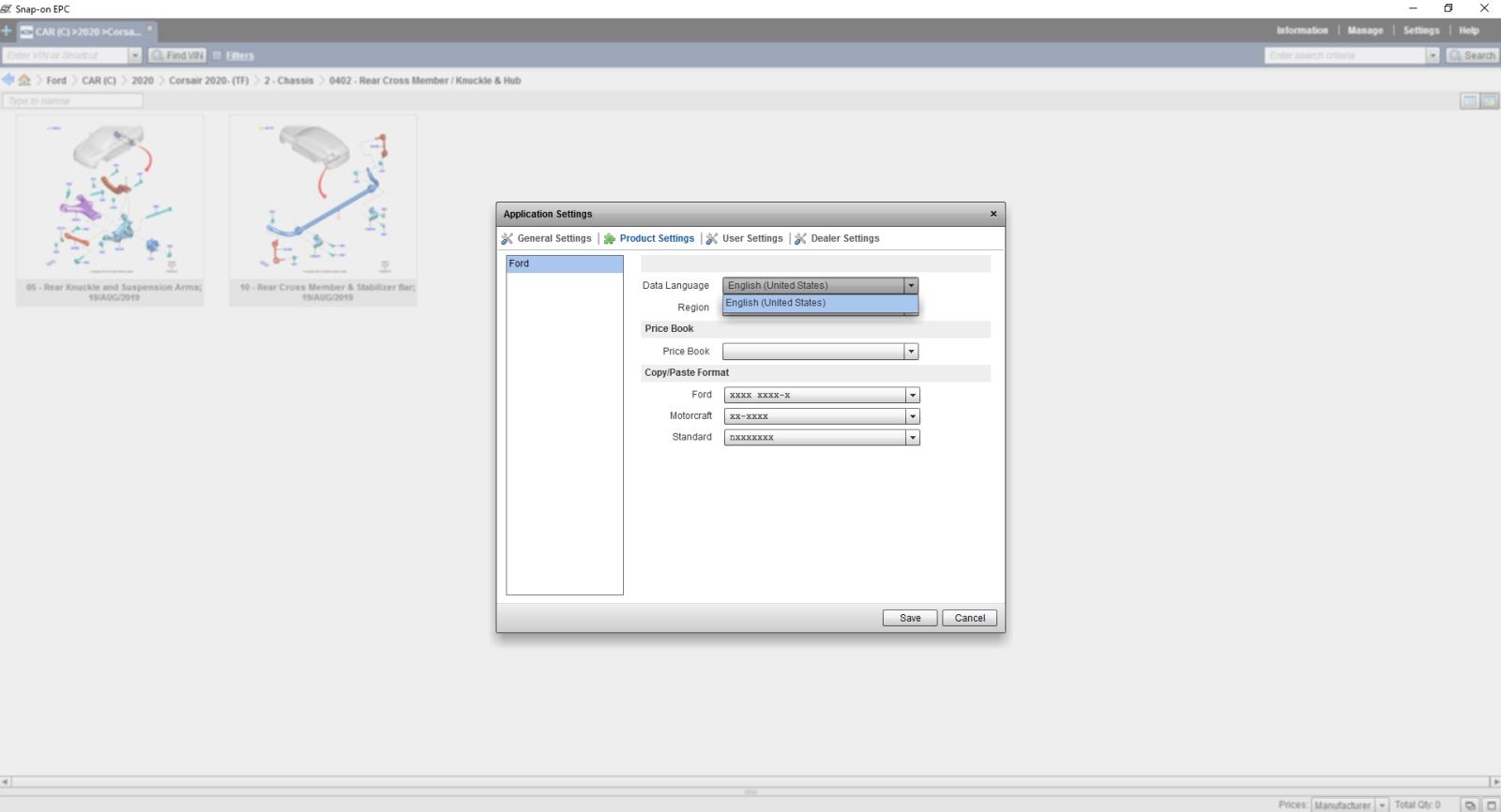Open a new tab with plus icon
Image resolution: width=1501 pixels, height=812 pixels.
(7, 31)
